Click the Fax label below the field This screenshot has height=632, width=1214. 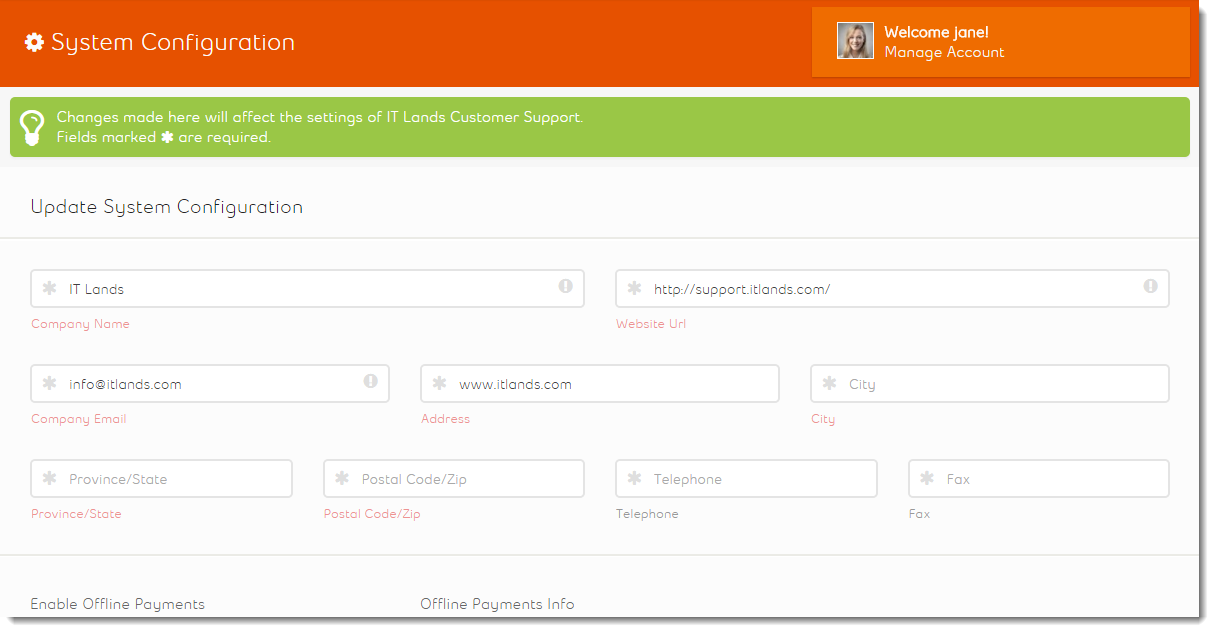(919, 514)
